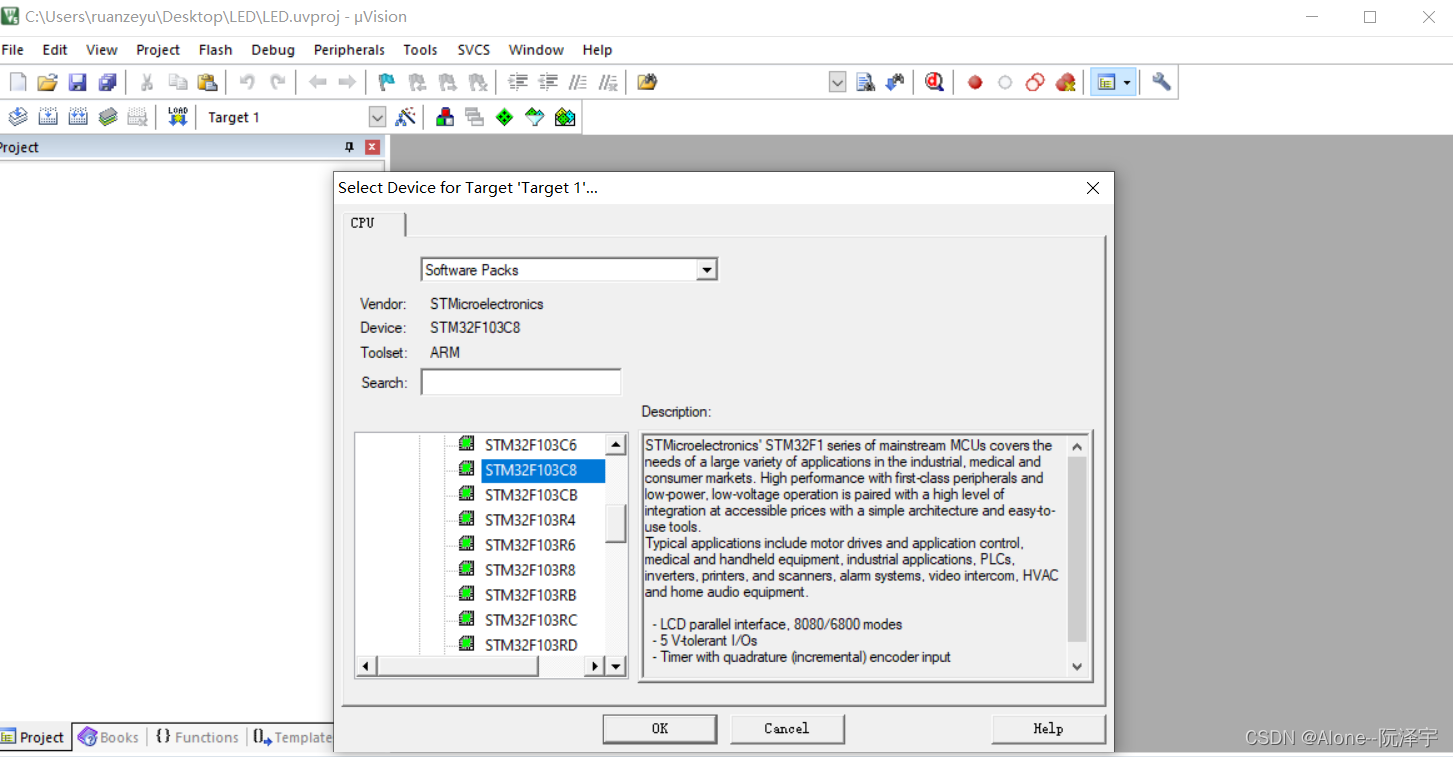1453x757 pixels.
Task: Translate current file icon
Action: 18,117
